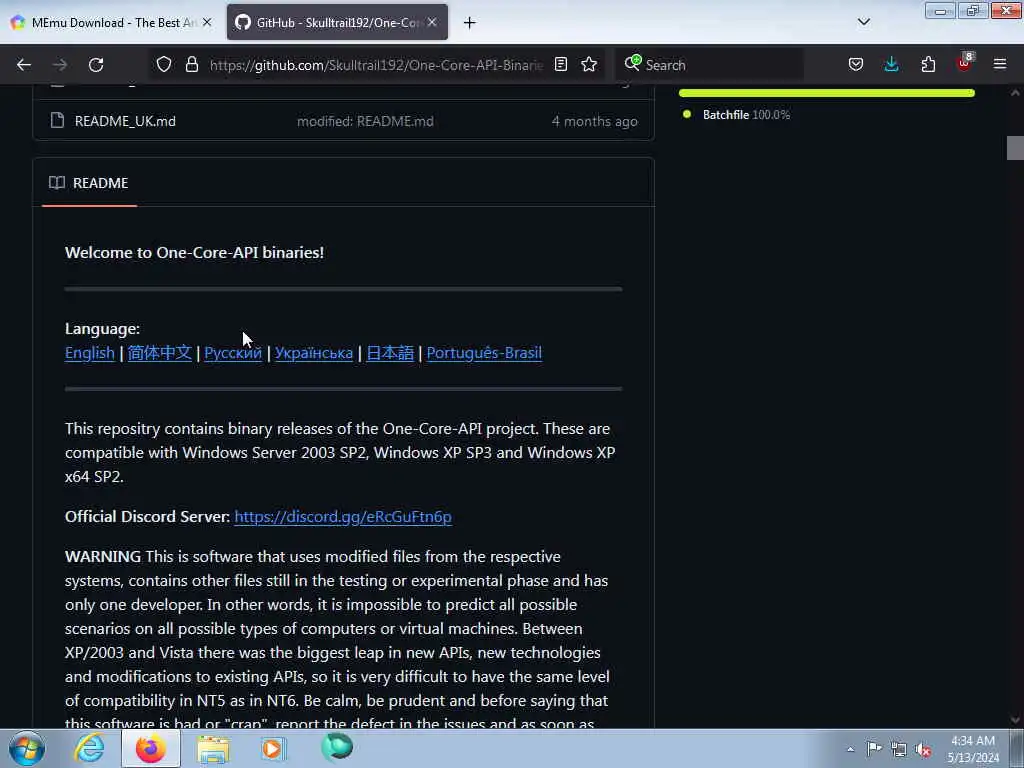Open the English language link
The height and width of the screenshot is (768, 1024).
pos(89,353)
